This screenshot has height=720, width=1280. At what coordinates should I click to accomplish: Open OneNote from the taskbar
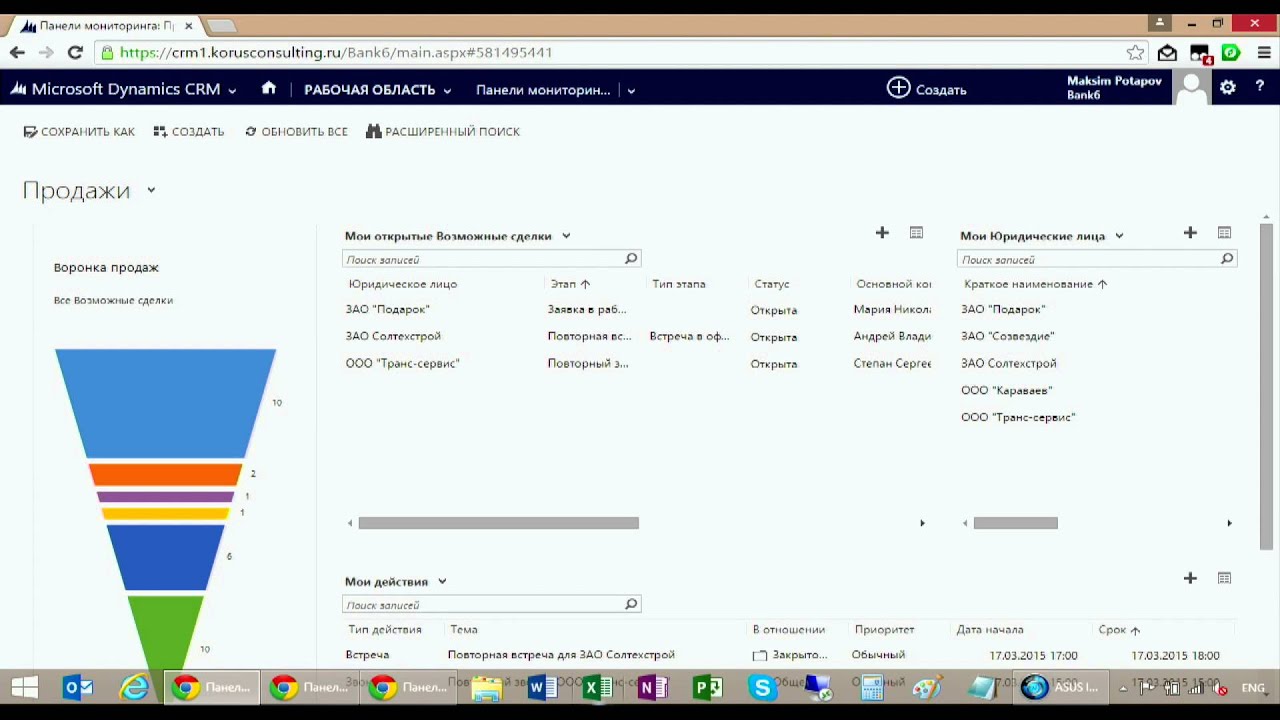652,688
